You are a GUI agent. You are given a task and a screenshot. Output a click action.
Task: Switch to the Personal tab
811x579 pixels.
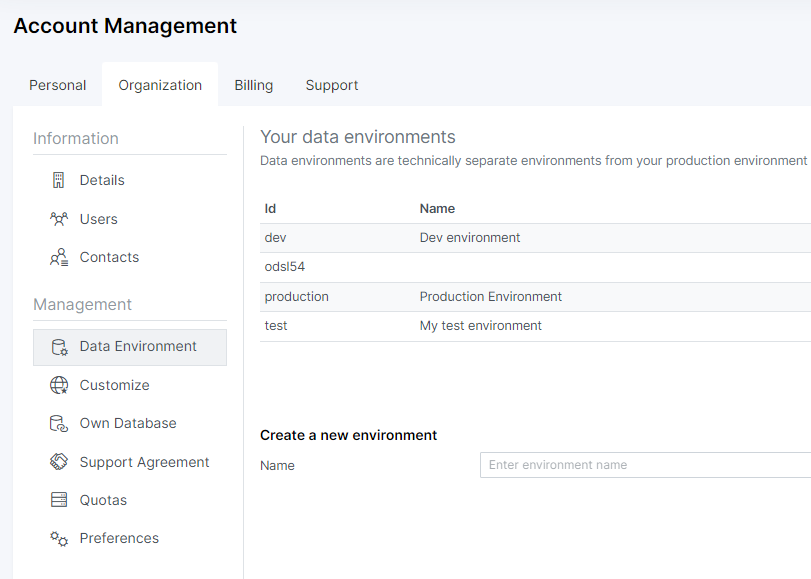pyautogui.click(x=57, y=85)
